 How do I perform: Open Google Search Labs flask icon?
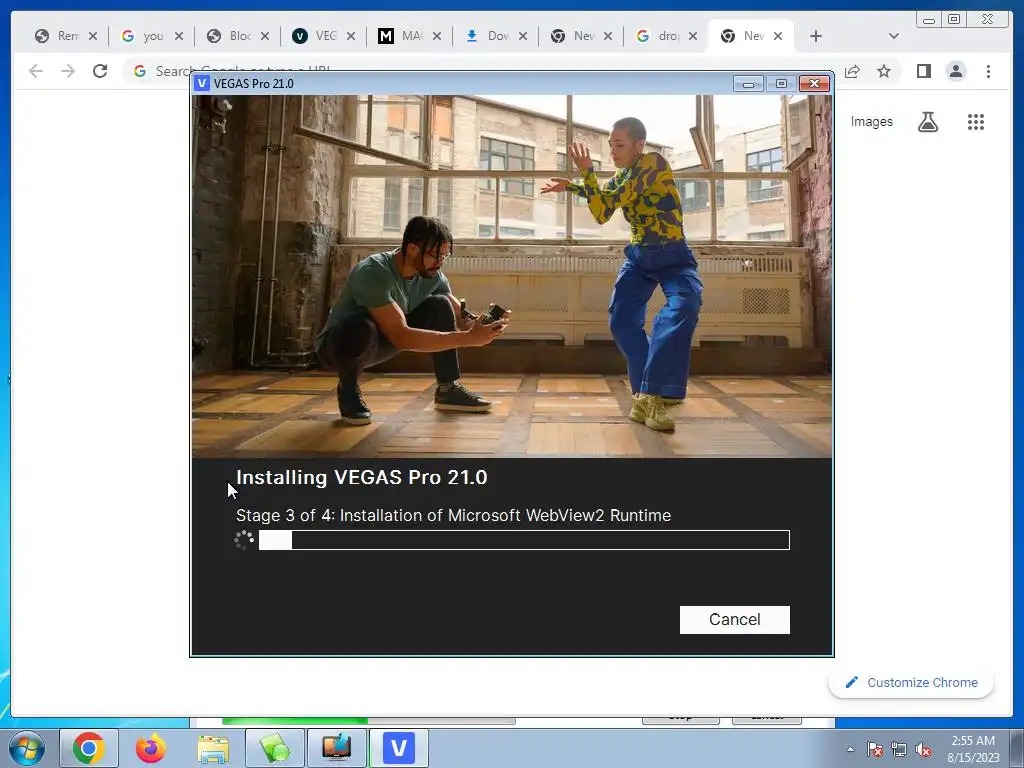tap(927, 121)
